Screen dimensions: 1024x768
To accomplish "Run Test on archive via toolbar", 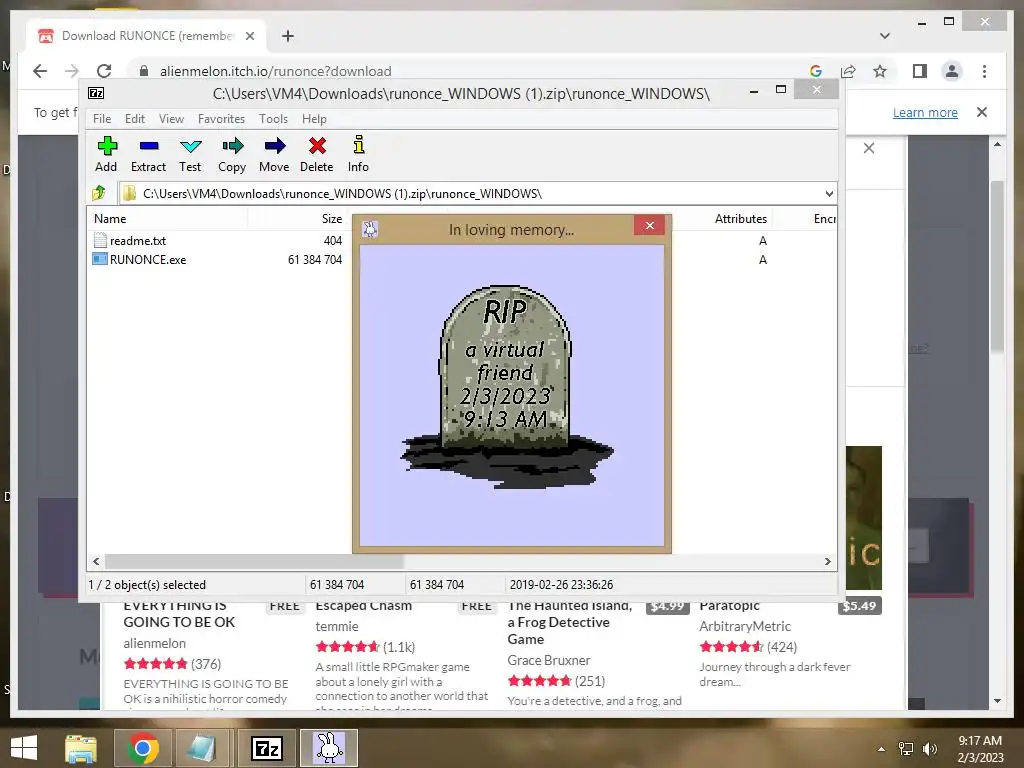I will click(x=190, y=154).
